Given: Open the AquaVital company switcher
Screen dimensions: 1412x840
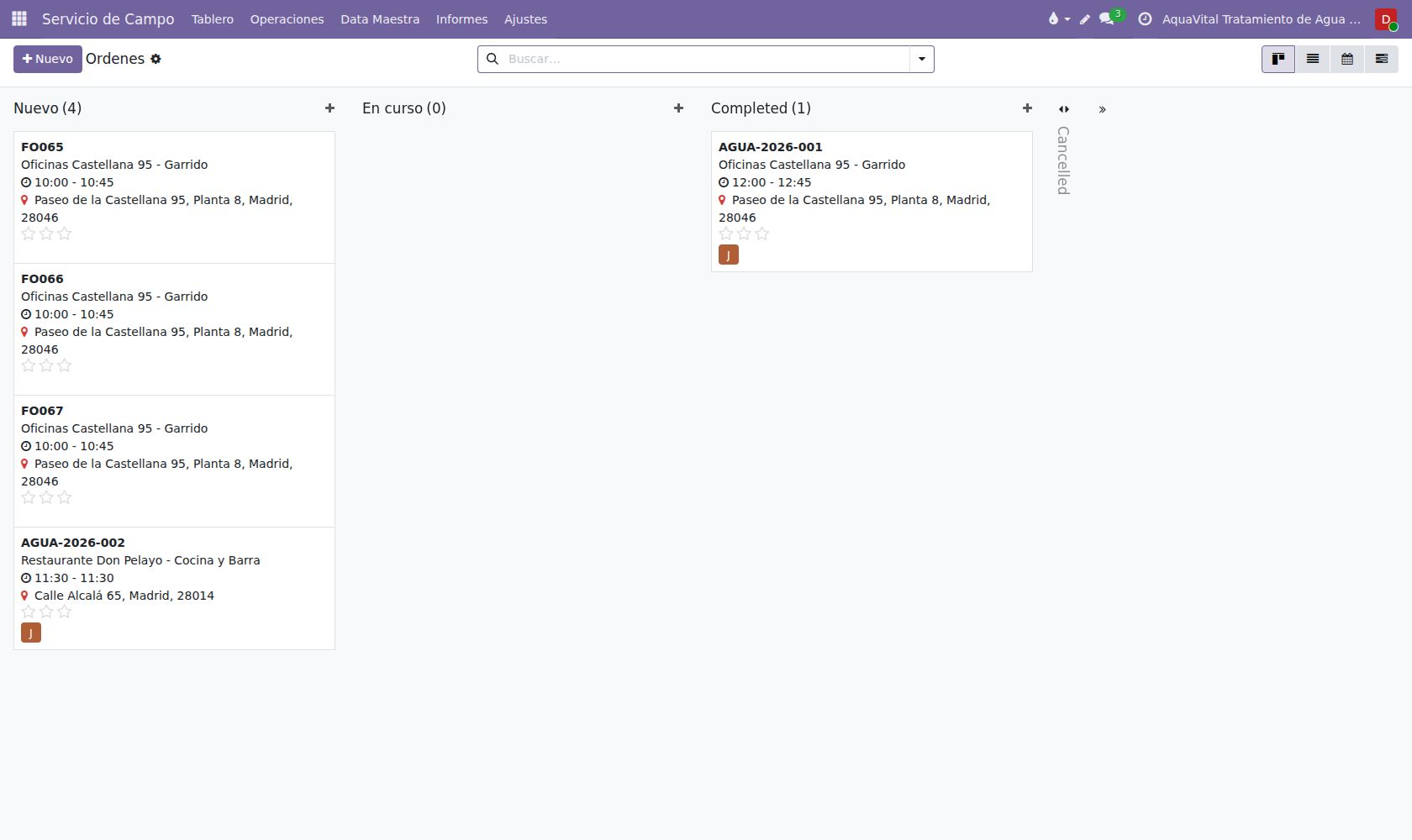Looking at the screenshot, I should [1262, 19].
